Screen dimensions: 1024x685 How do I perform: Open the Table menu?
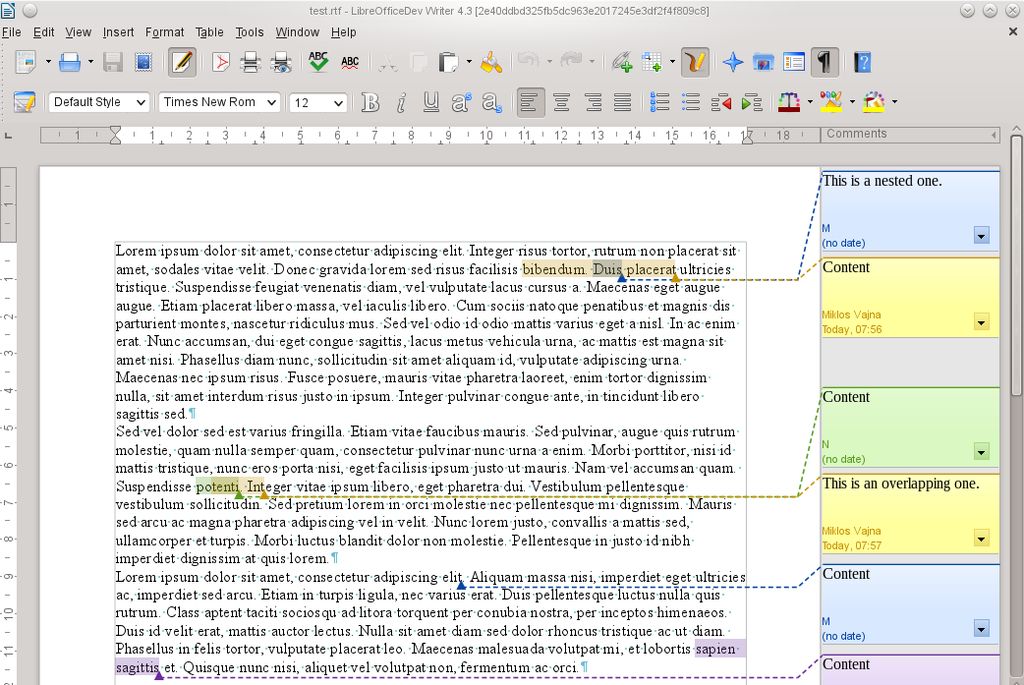point(209,32)
